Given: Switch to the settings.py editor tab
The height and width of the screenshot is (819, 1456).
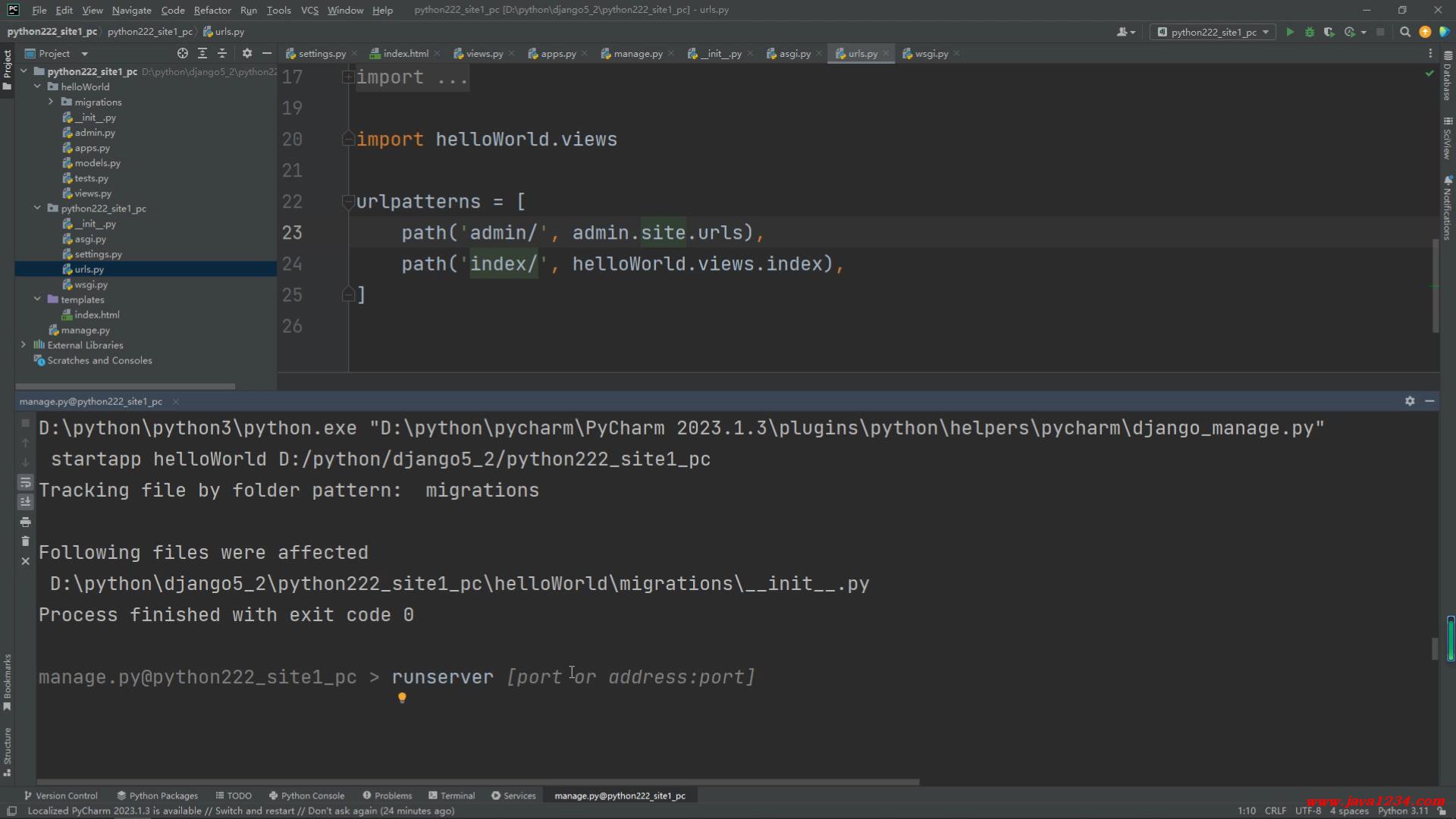Looking at the screenshot, I should (321, 53).
